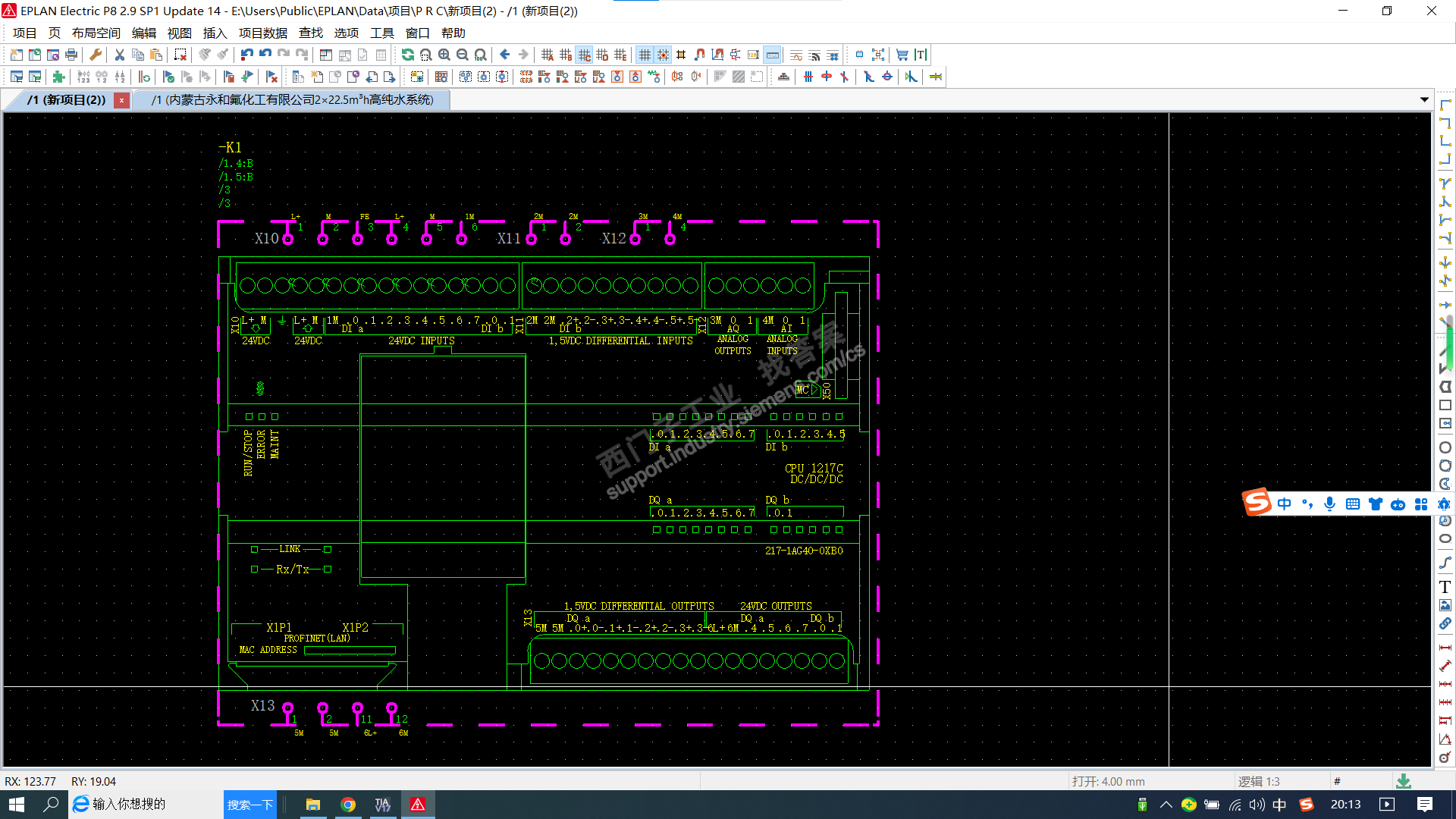
Task: Open the 项目数据 menu
Action: (263, 33)
